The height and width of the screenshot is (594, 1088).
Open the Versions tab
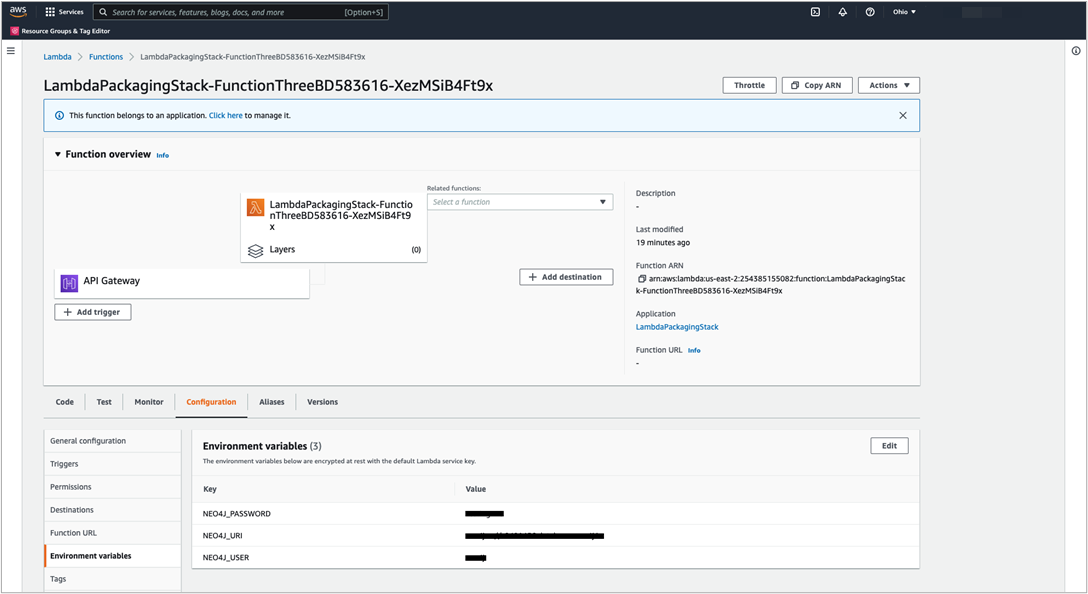[323, 402]
